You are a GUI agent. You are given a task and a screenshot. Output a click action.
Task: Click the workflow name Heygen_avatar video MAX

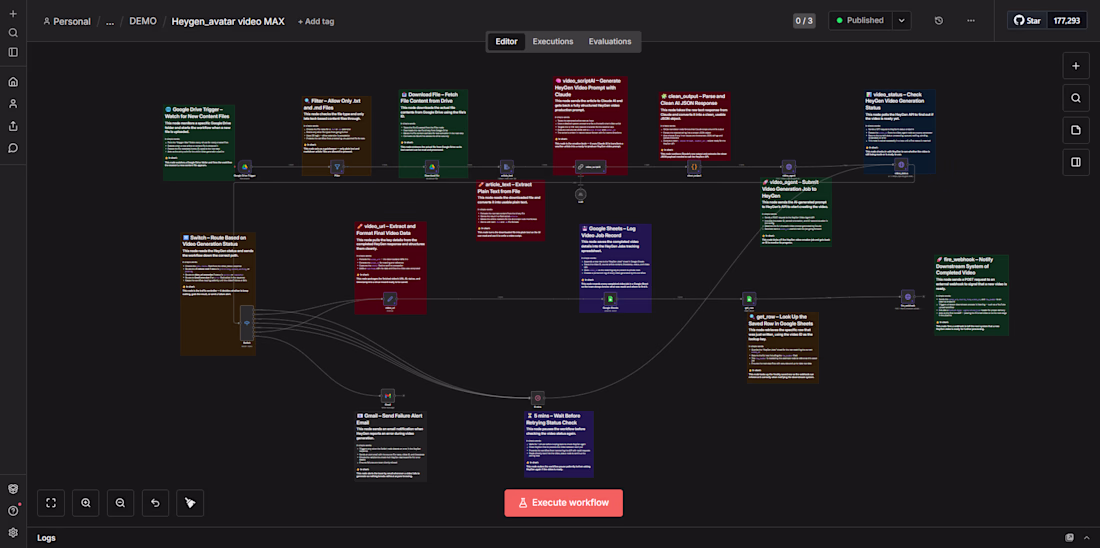click(x=228, y=21)
